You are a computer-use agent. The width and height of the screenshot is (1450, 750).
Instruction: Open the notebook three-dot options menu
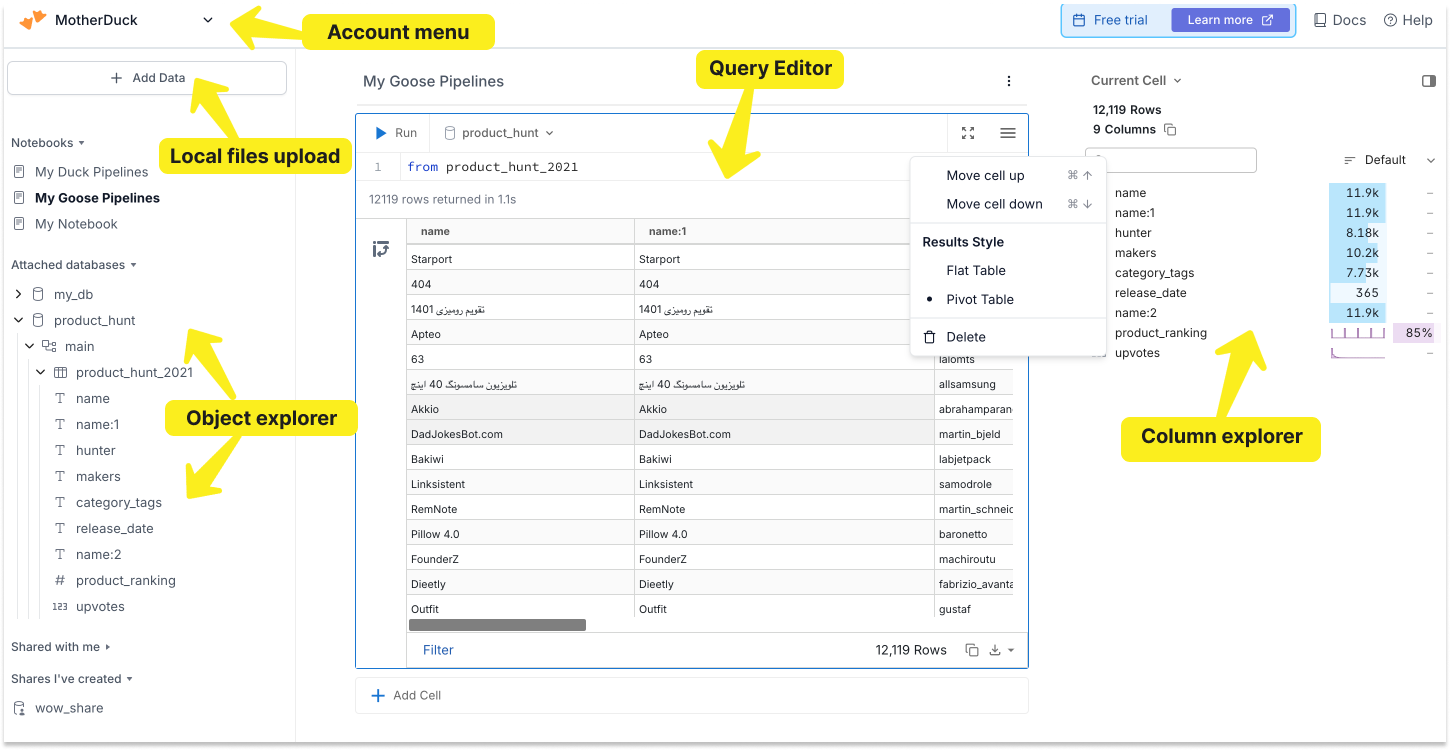point(1009,81)
